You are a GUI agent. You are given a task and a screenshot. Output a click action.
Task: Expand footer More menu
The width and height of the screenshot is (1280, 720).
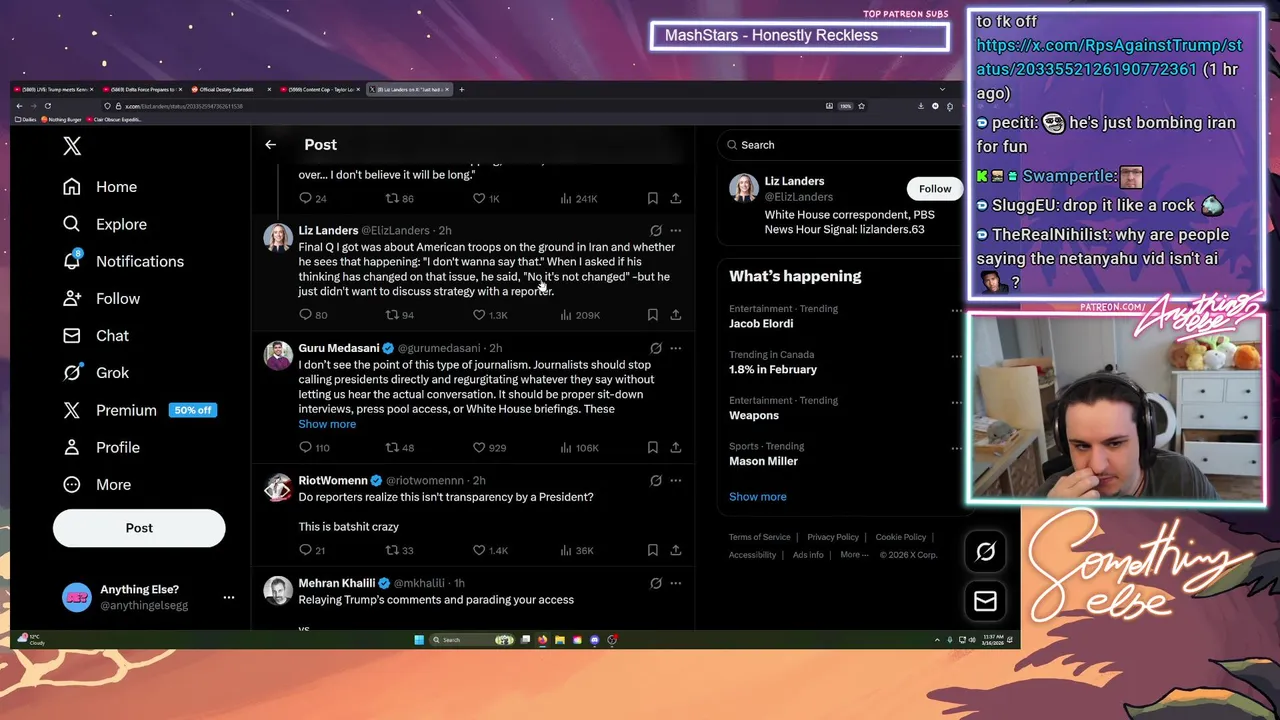(854, 555)
